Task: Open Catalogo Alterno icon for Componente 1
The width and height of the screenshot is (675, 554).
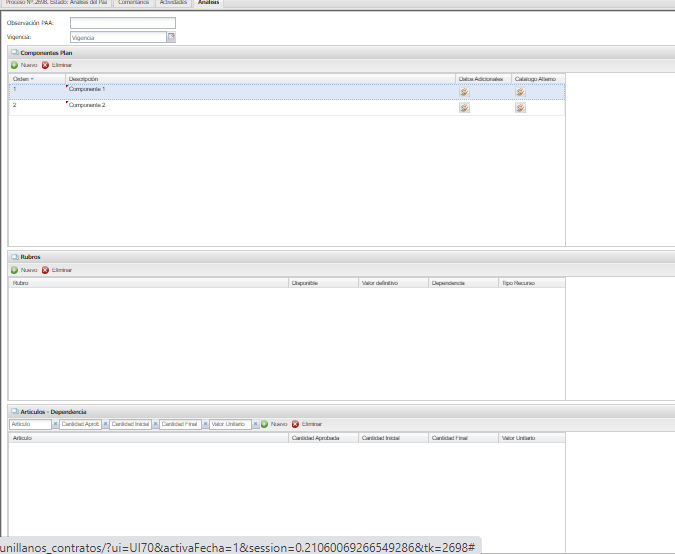Action: point(520,92)
